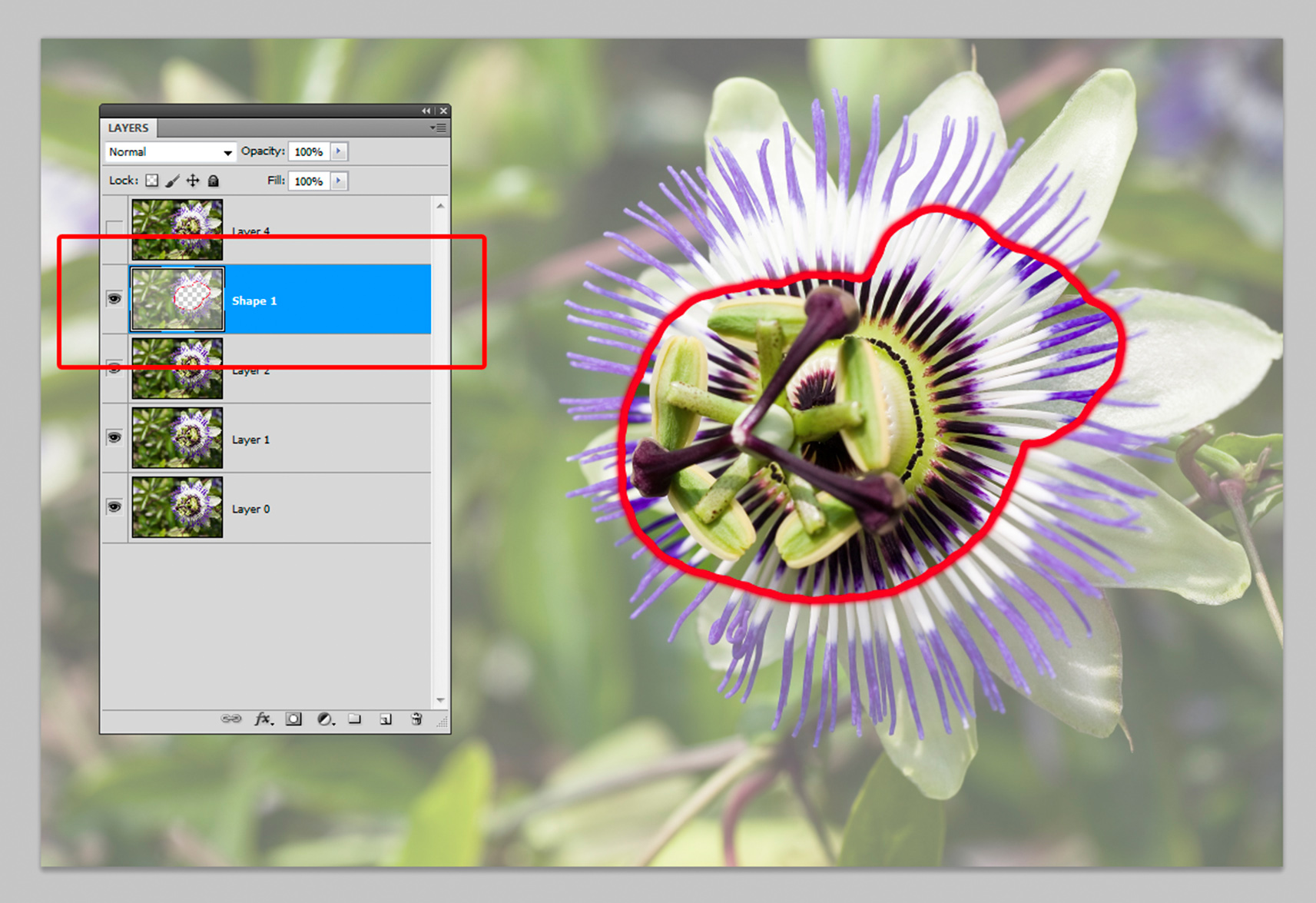Viewport: 1316px width, 903px height.
Task: Select the LAYERS tab
Action: point(128,128)
